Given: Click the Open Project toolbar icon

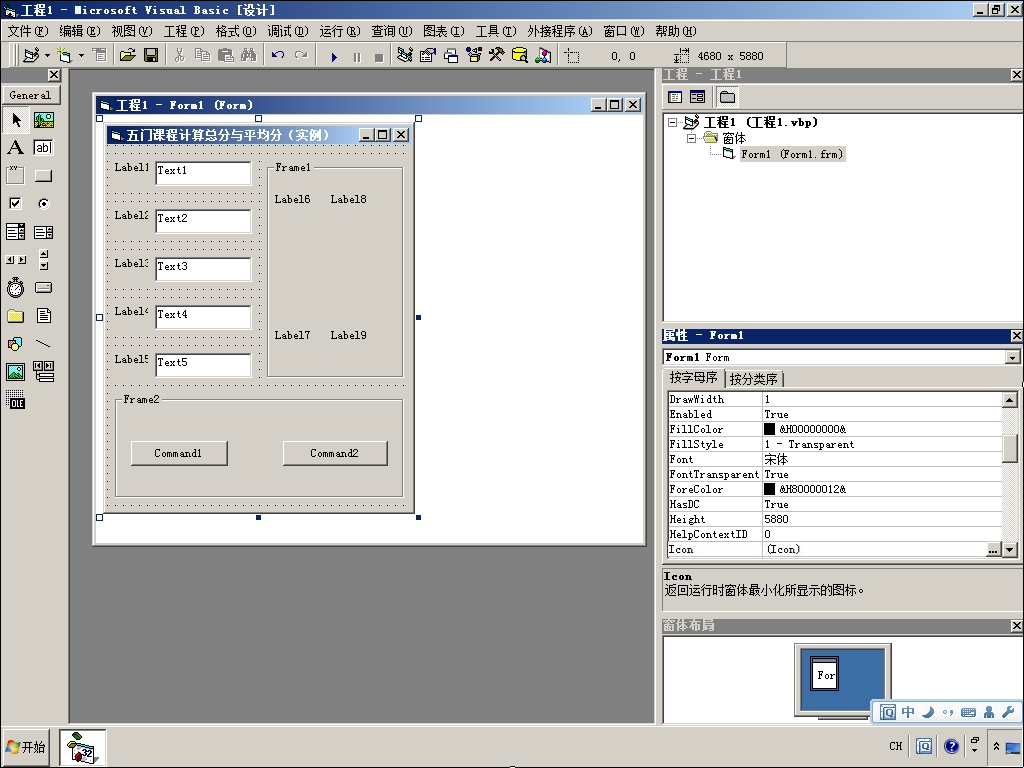Looking at the screenshot, I should pos(127,56).
